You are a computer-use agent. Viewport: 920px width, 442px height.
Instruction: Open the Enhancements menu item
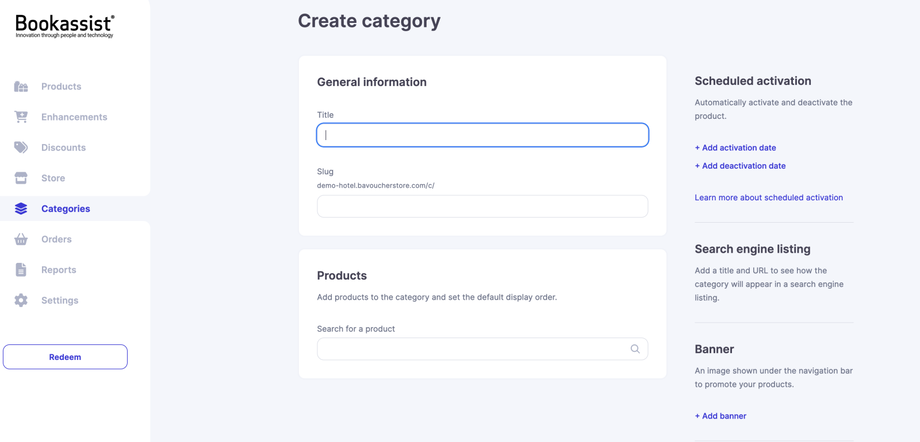[74, 117]
